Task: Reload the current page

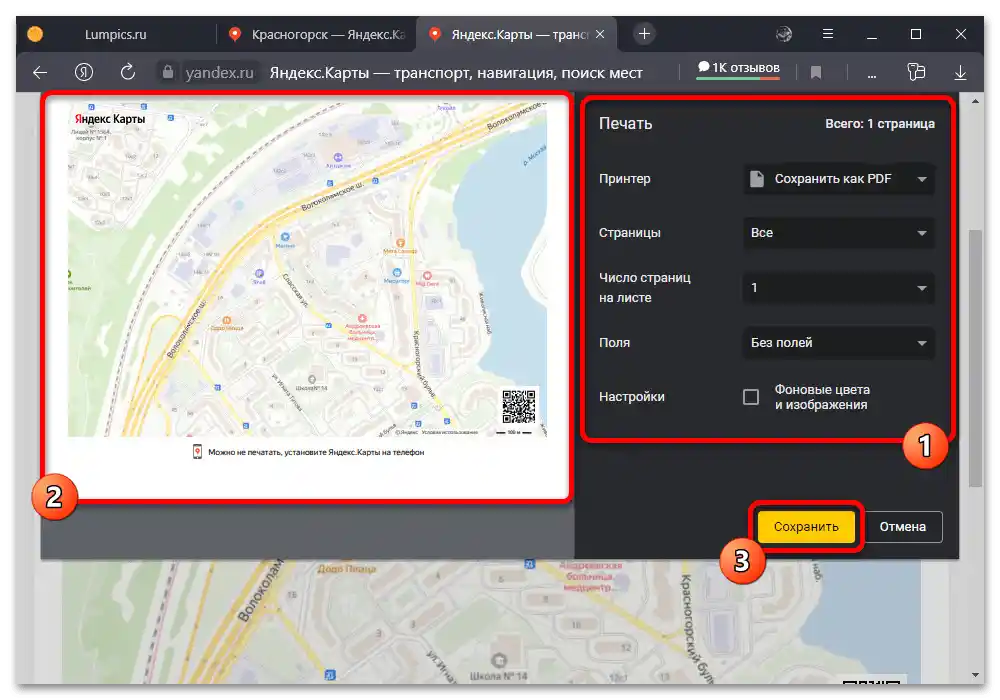Action: point(127,72)
